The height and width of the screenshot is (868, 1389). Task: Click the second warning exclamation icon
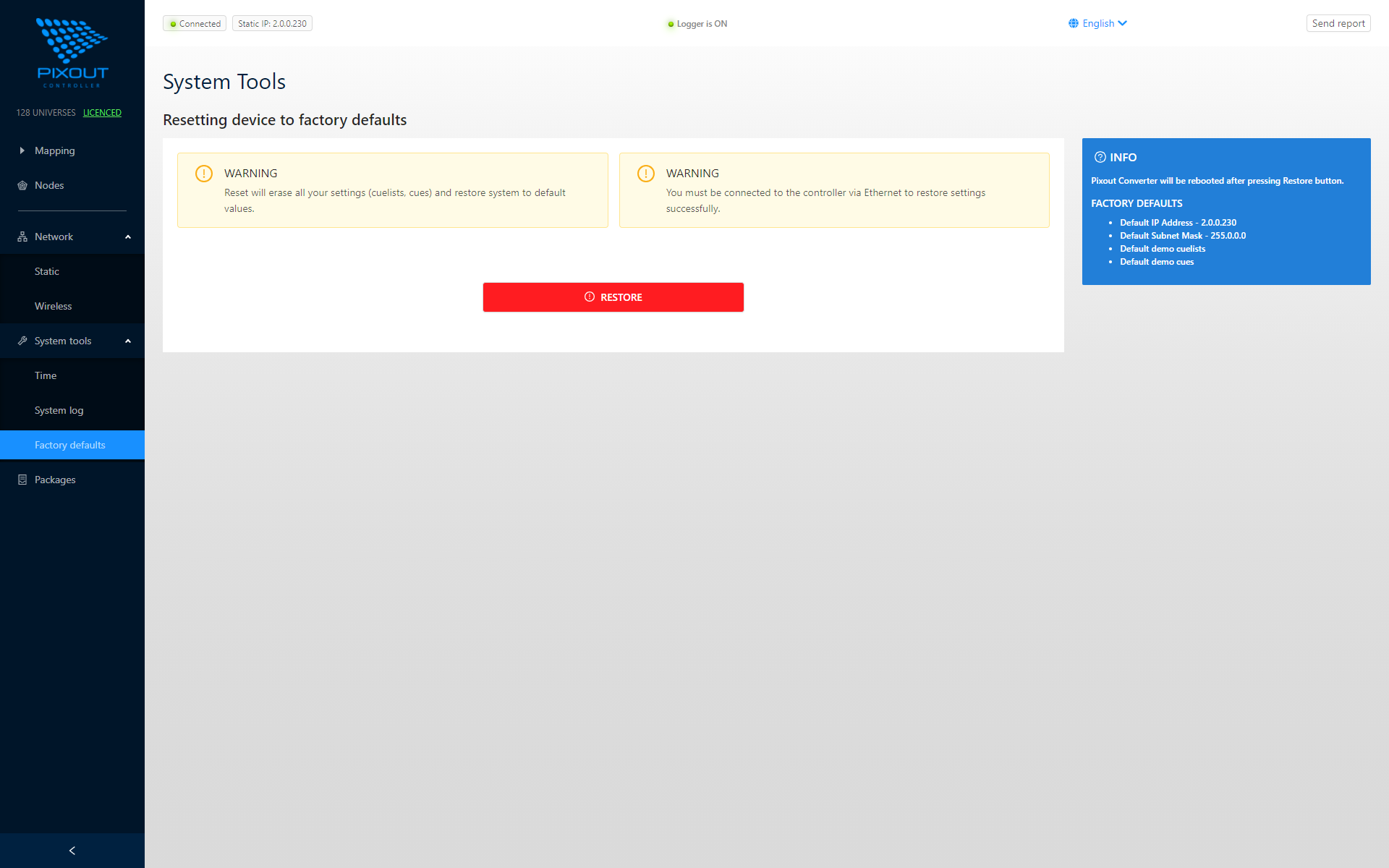pyautogui.click(x=645, y=174)
